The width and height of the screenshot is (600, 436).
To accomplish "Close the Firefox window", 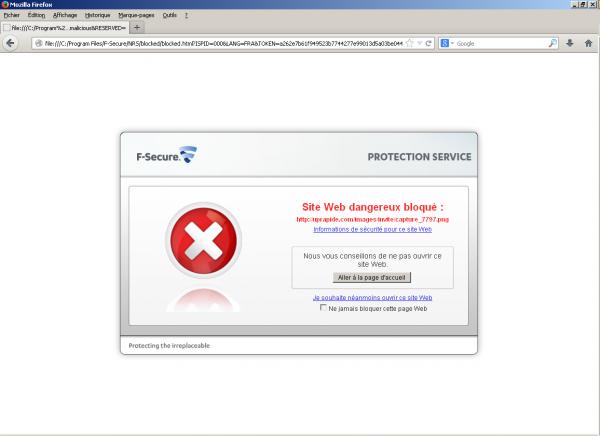I will 593,4.
